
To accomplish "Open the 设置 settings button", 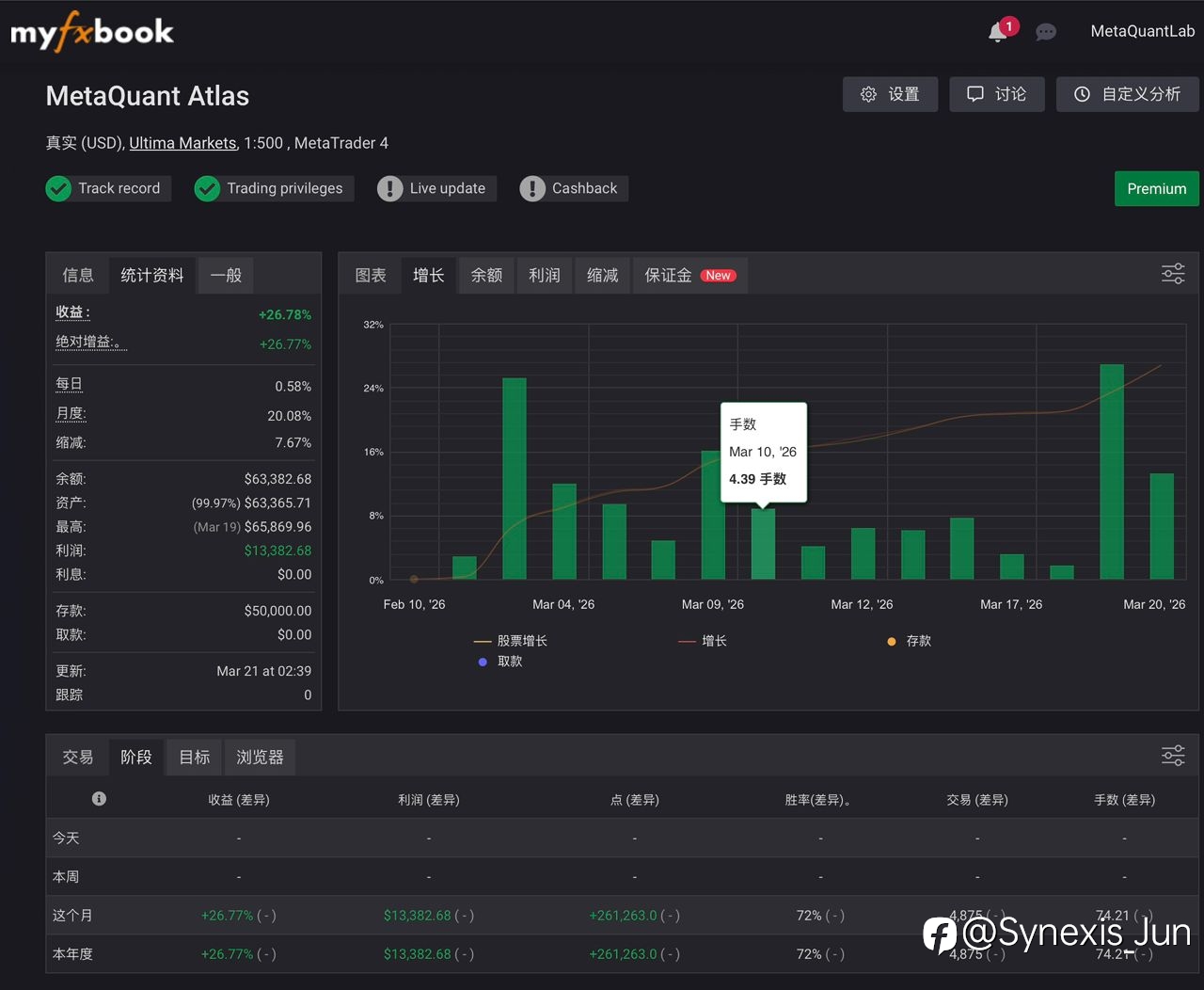I will [x=890, y=94].
